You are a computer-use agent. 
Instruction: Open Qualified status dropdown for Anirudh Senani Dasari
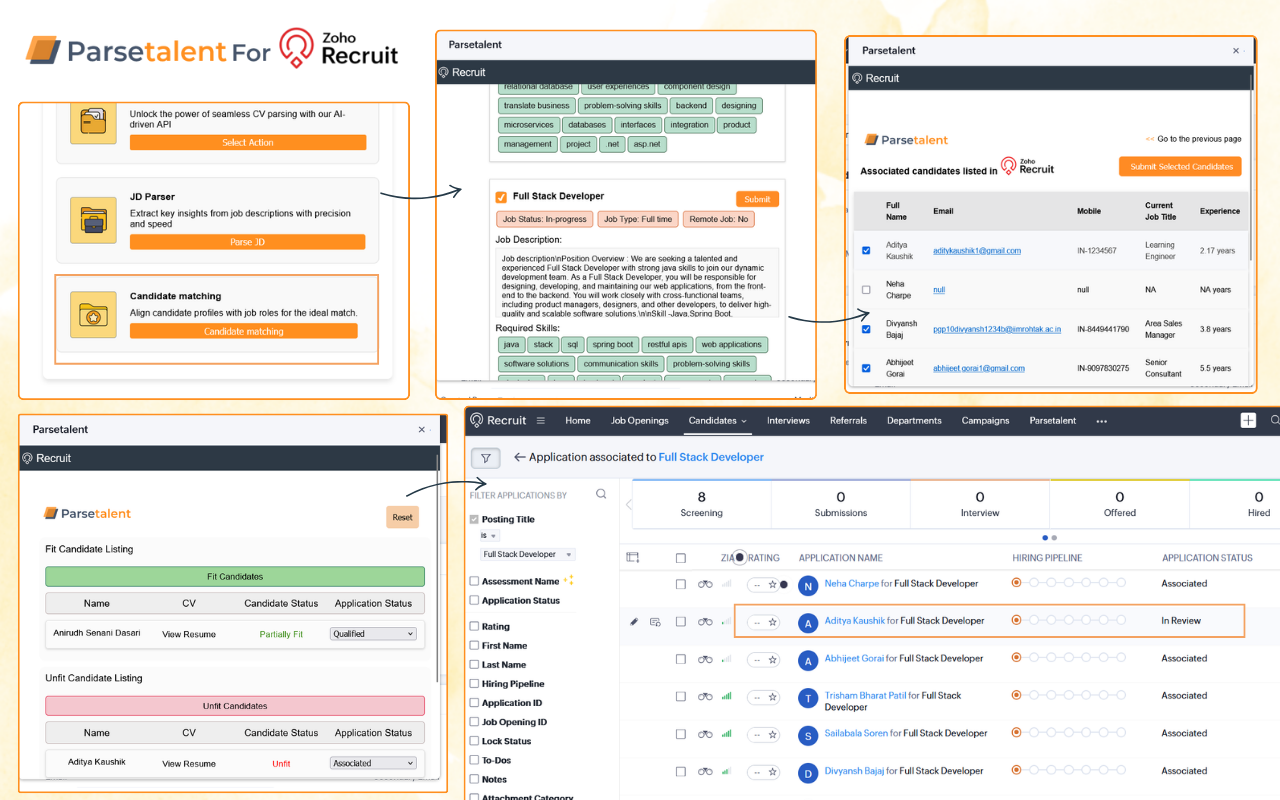coord(373,634)
